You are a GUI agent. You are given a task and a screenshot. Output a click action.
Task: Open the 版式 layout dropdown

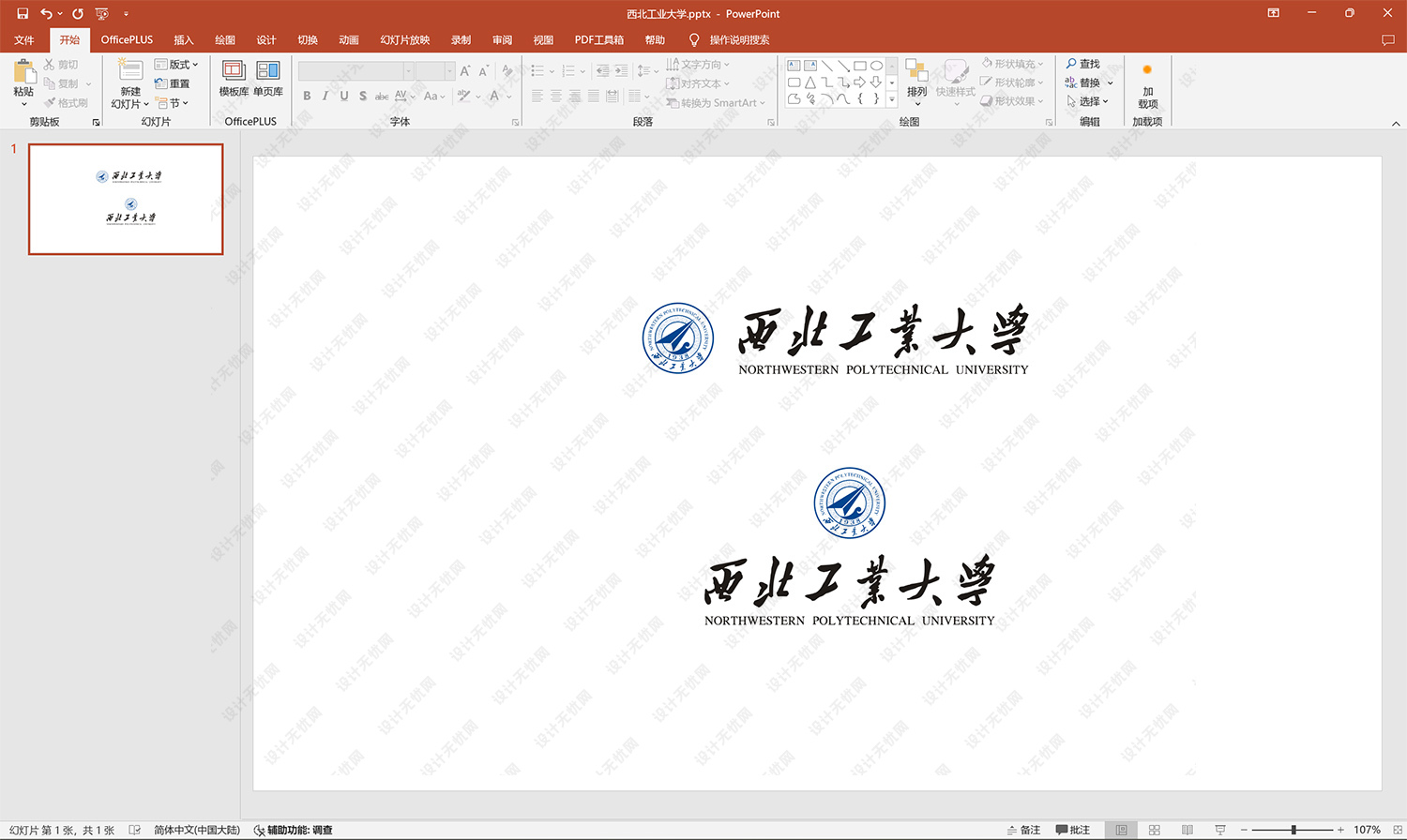(176, 64)
